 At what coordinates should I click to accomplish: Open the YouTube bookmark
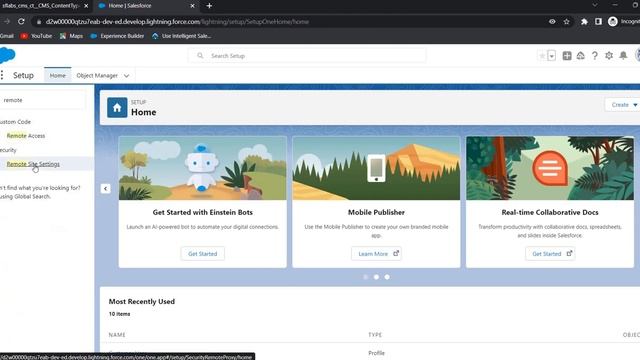[x=36, y=36]
